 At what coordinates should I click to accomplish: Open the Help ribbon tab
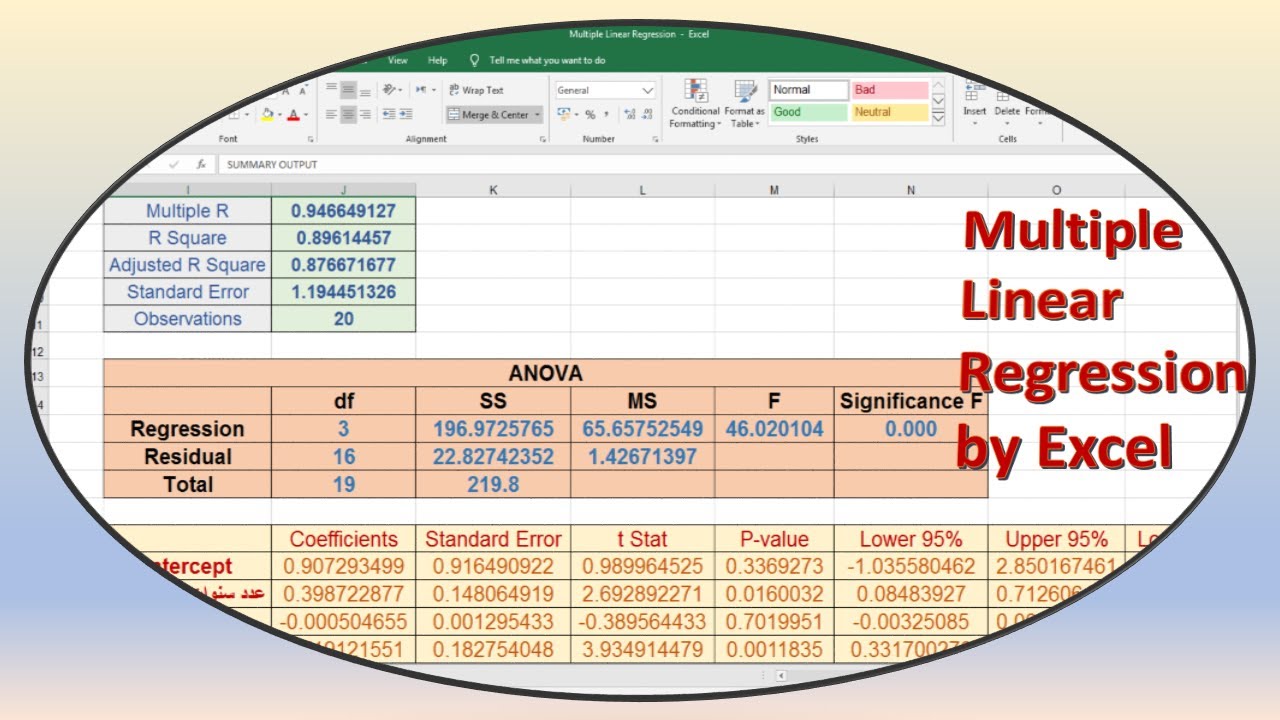(438, 60)
